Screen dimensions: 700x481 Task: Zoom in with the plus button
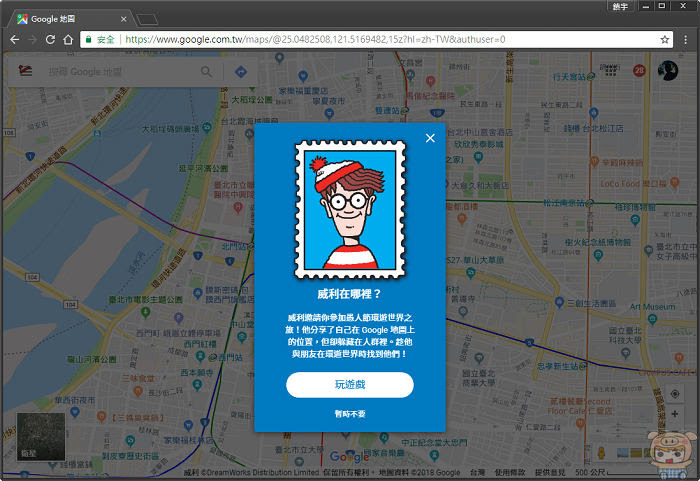tap(675, 414)
